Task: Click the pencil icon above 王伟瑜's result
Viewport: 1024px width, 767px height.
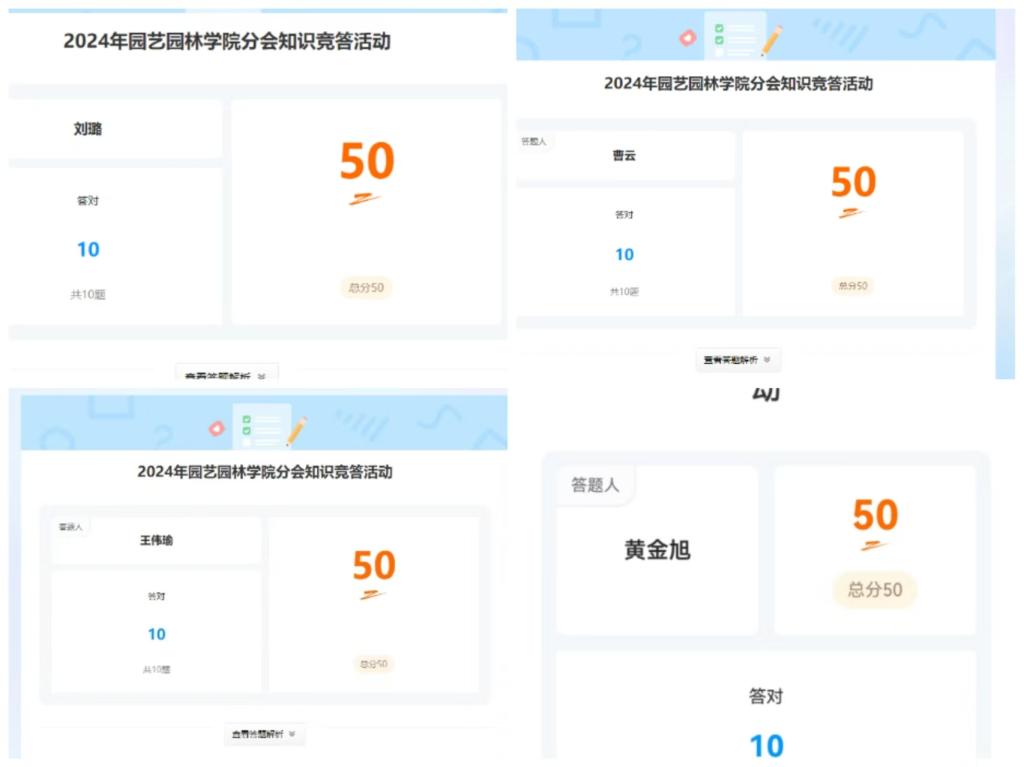Action: point(296,431)
